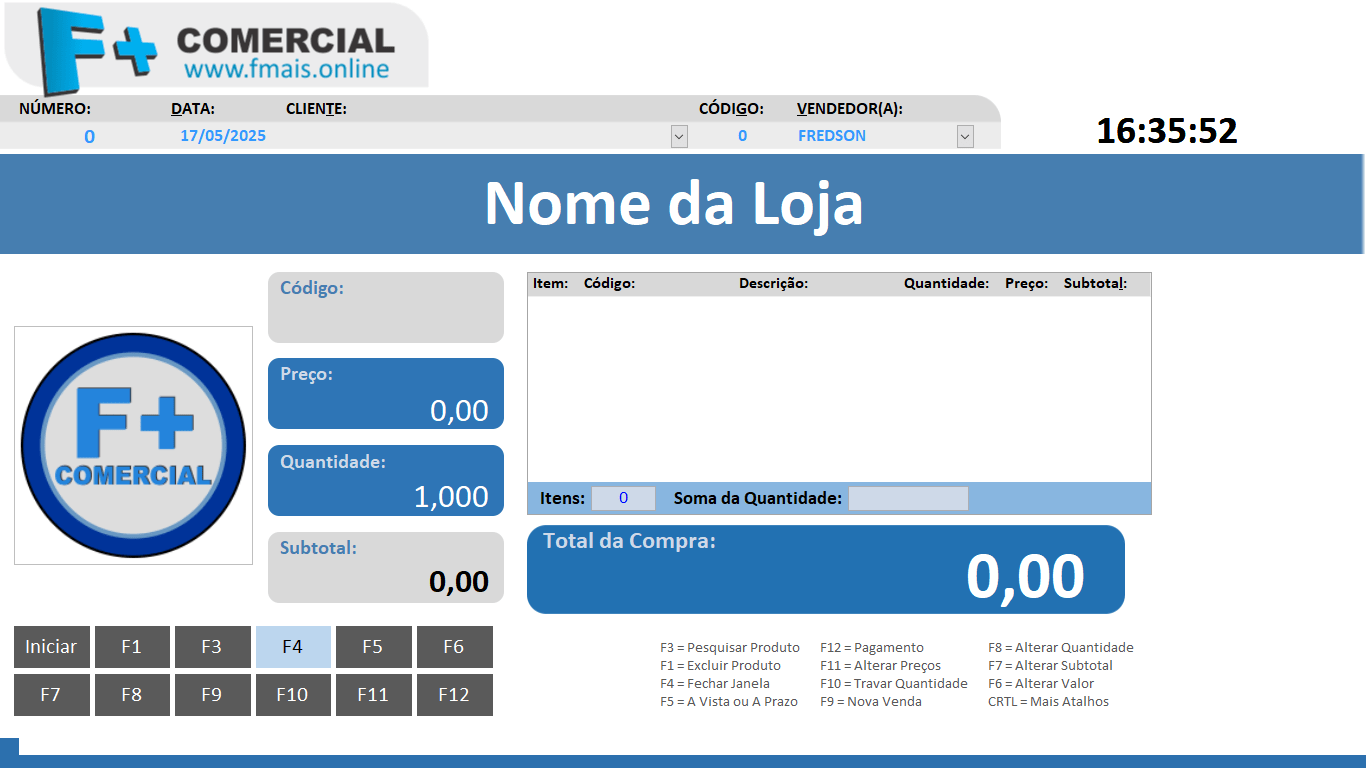The height and width of the screenshot is (768, 1366).
Task: Click F3 button to search product
Action: pyautogui.click(x=212, y=647)
